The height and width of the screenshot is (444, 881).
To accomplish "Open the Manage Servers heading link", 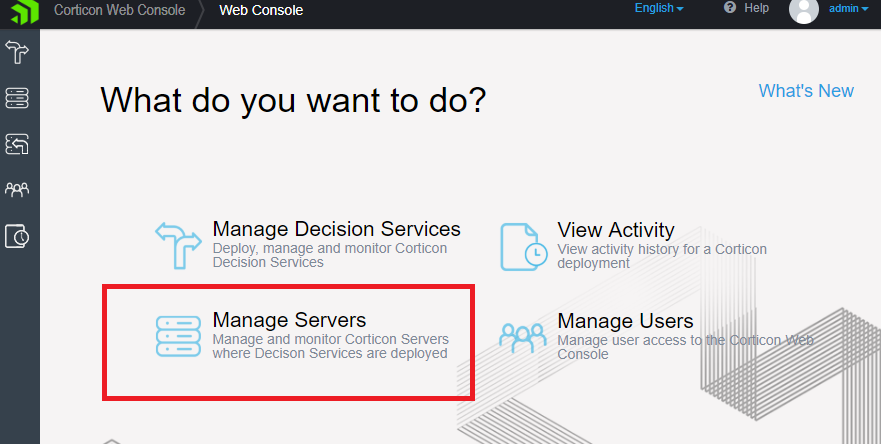I will click(x=289, y=320).
